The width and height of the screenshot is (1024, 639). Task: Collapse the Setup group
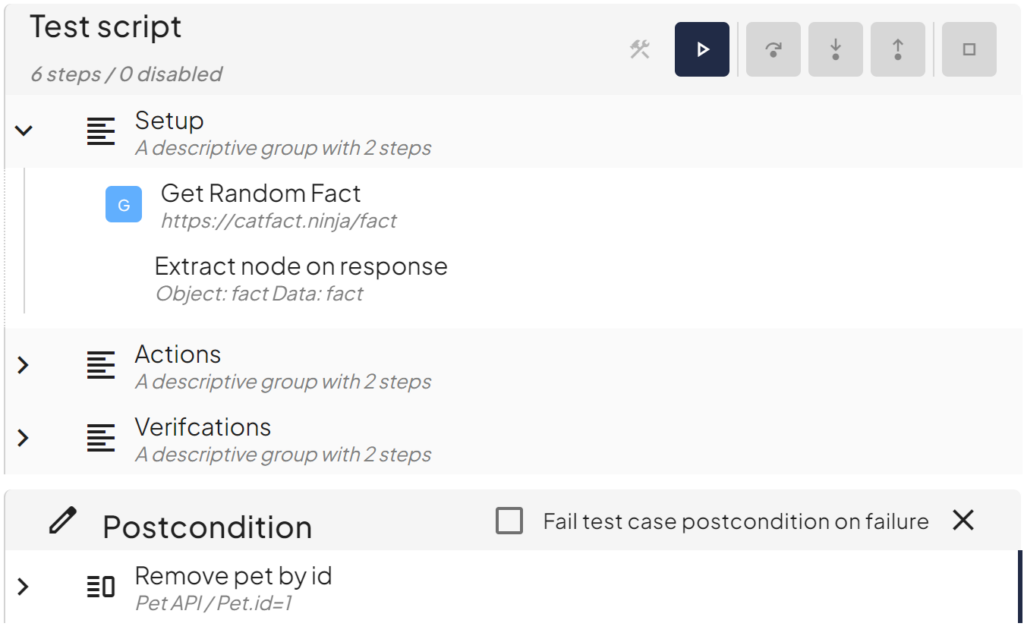click(x=24, y=131)
